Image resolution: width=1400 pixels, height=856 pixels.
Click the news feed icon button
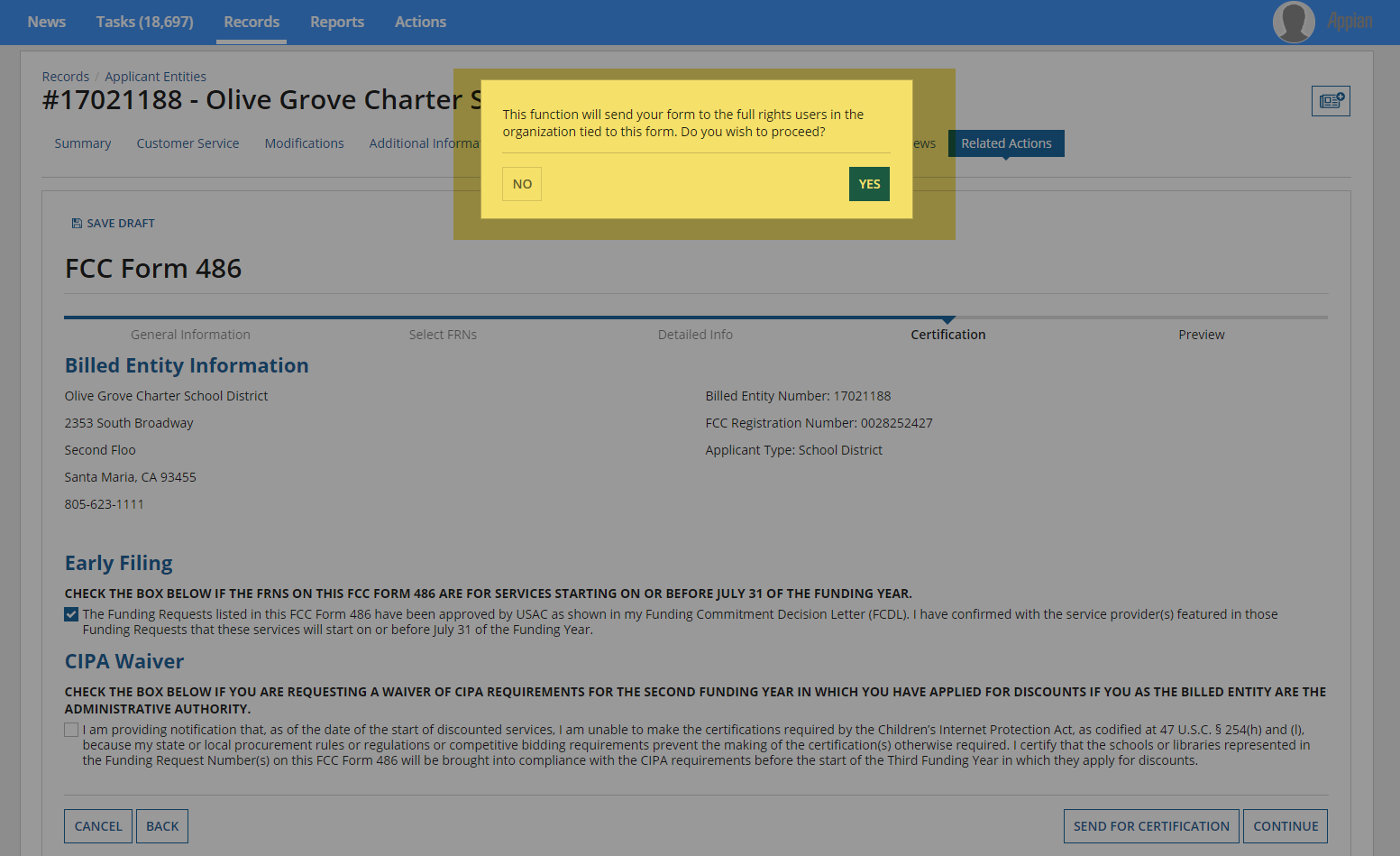pos(1331,101)
